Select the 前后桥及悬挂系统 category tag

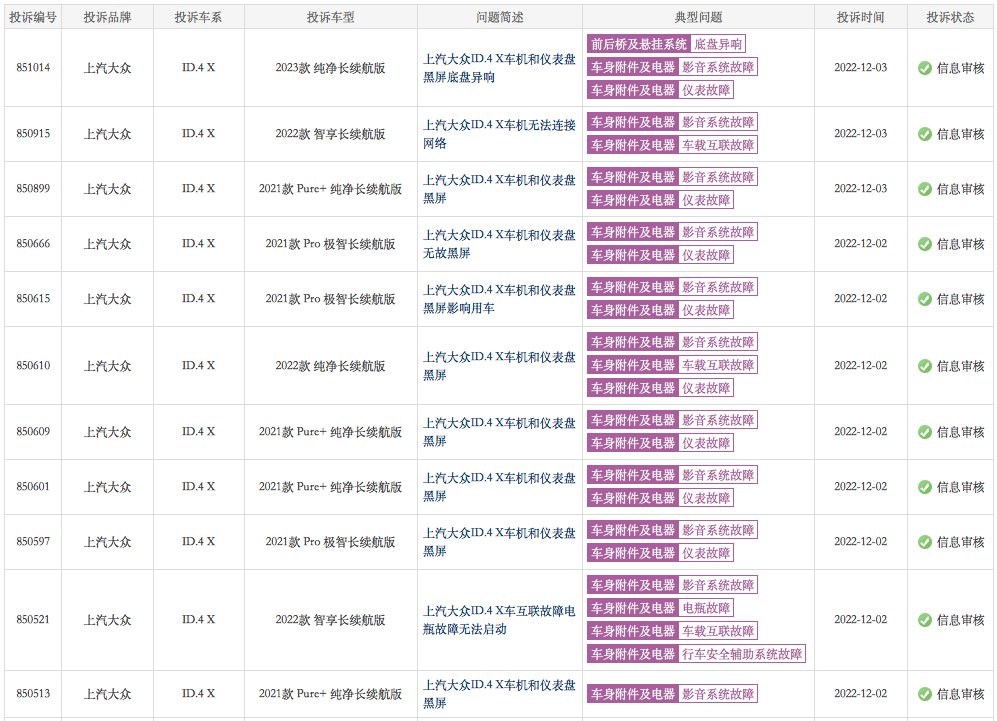pos(639,44)
